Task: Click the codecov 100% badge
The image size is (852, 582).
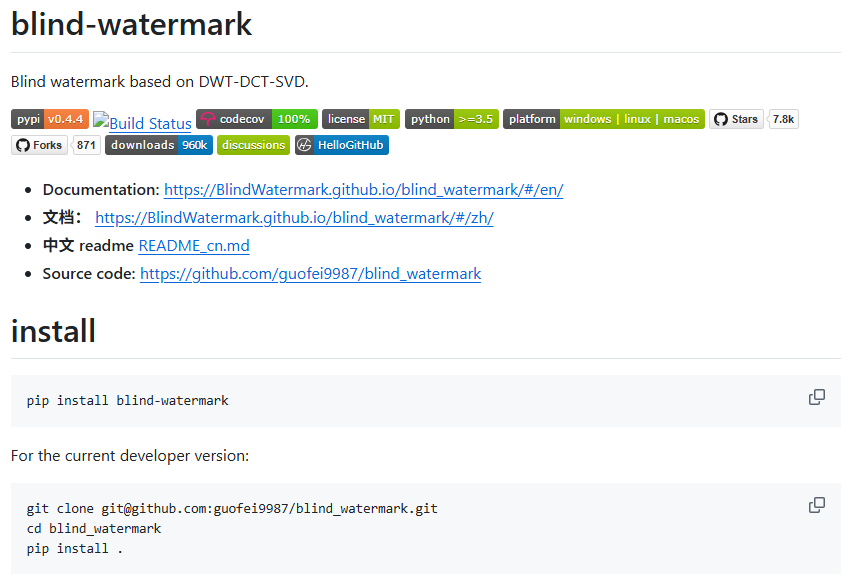Action: pyautogui.click(x=256, y=119)
